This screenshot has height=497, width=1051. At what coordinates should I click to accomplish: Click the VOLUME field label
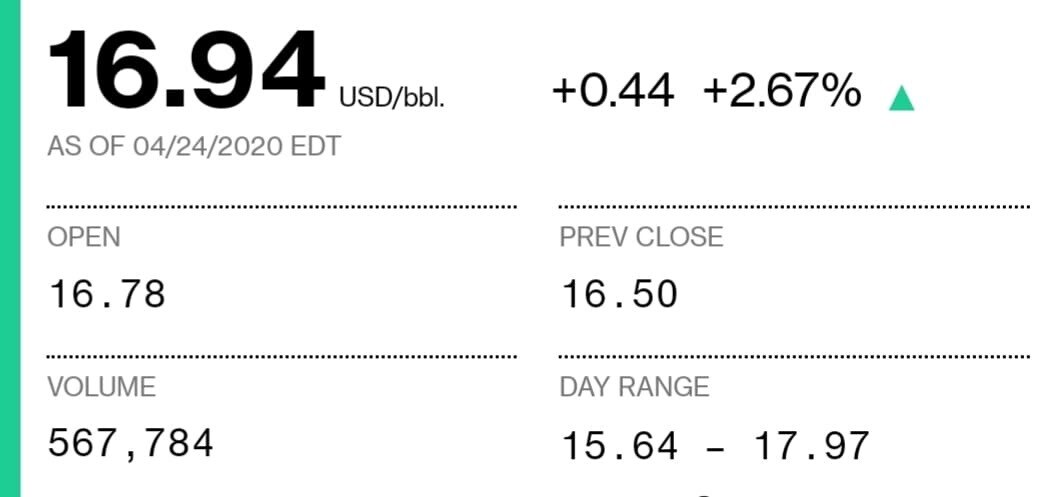(102, 387)
